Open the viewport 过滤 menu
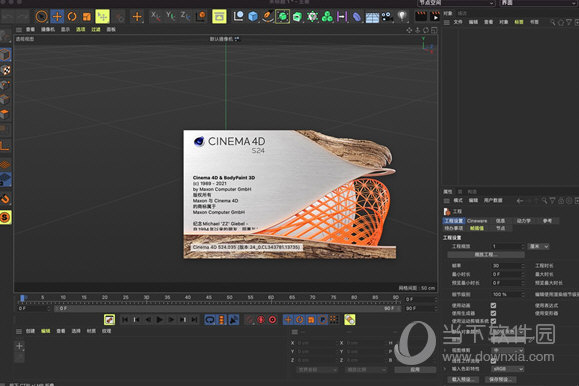579x386 pixels. (96, 30)
